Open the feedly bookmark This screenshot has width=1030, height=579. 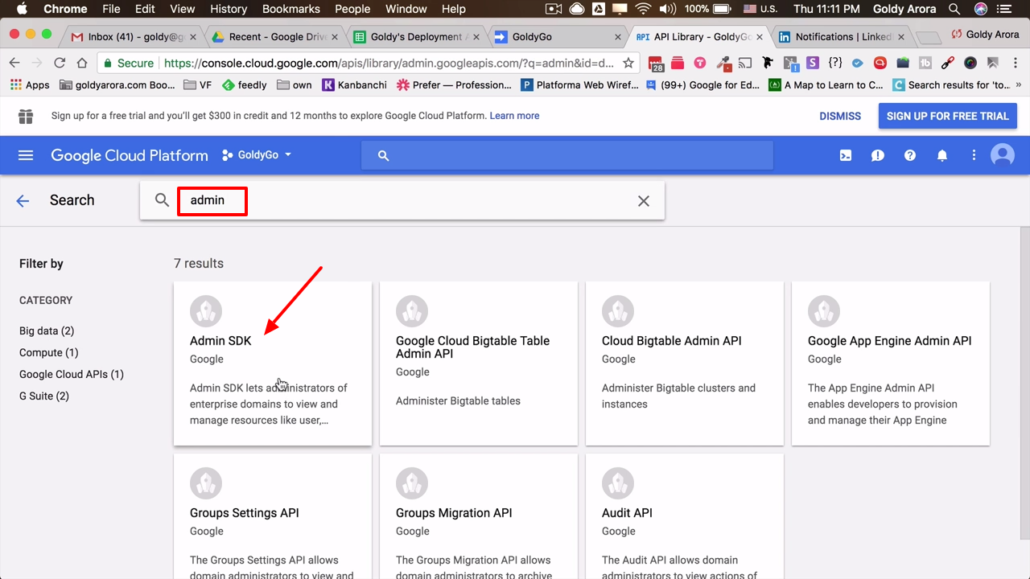(x=244, y=85)
